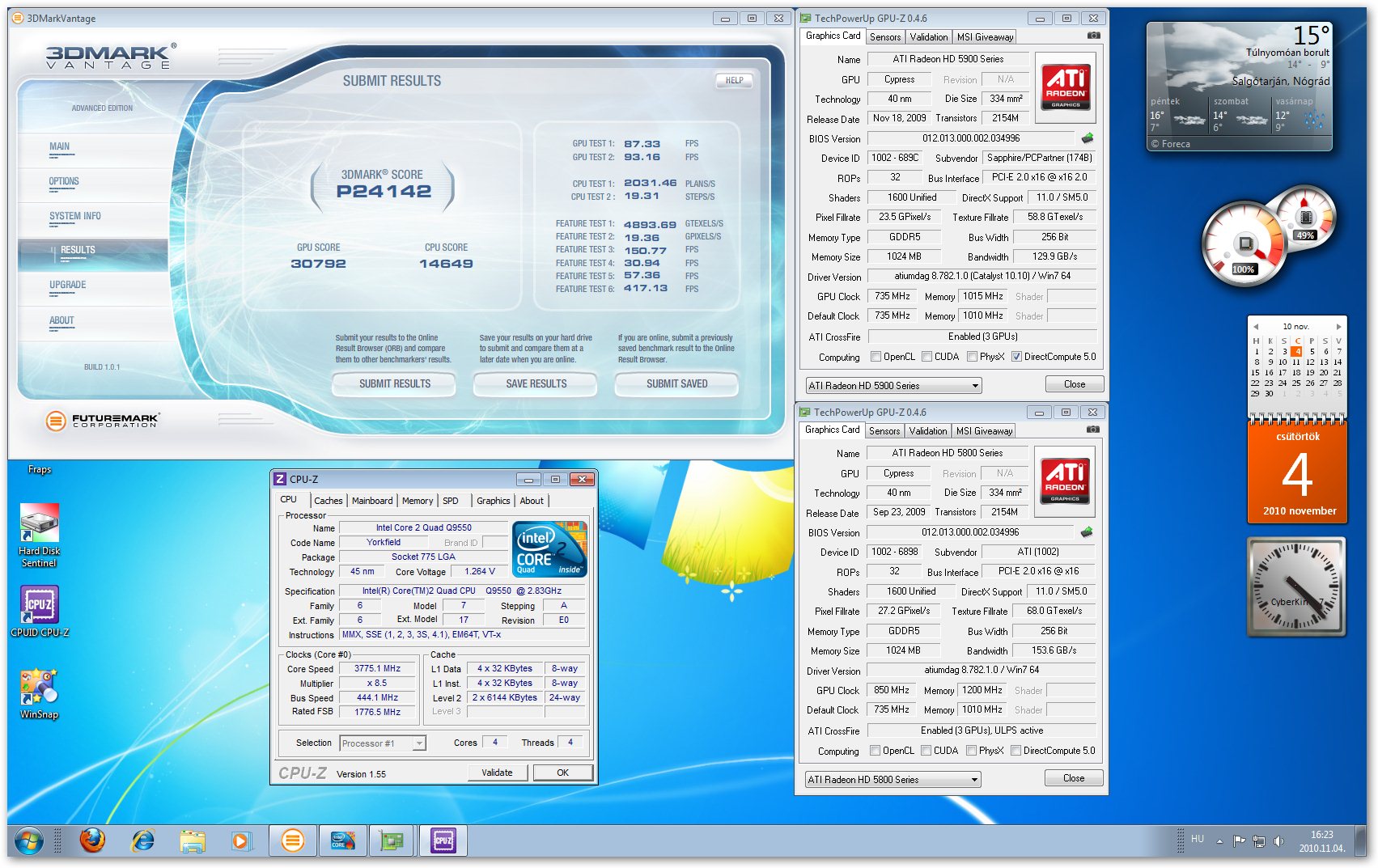Click the taskbar clock showing 16:23
The image size is (1378, 868).
1322,841
